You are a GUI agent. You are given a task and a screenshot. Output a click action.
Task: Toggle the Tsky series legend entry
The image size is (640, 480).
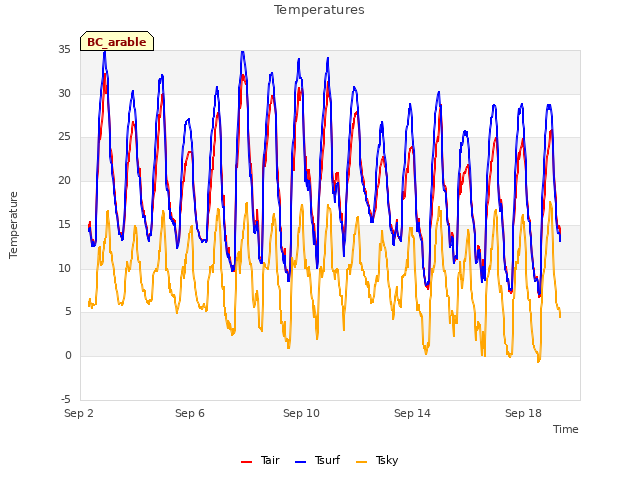click(377, 460)
